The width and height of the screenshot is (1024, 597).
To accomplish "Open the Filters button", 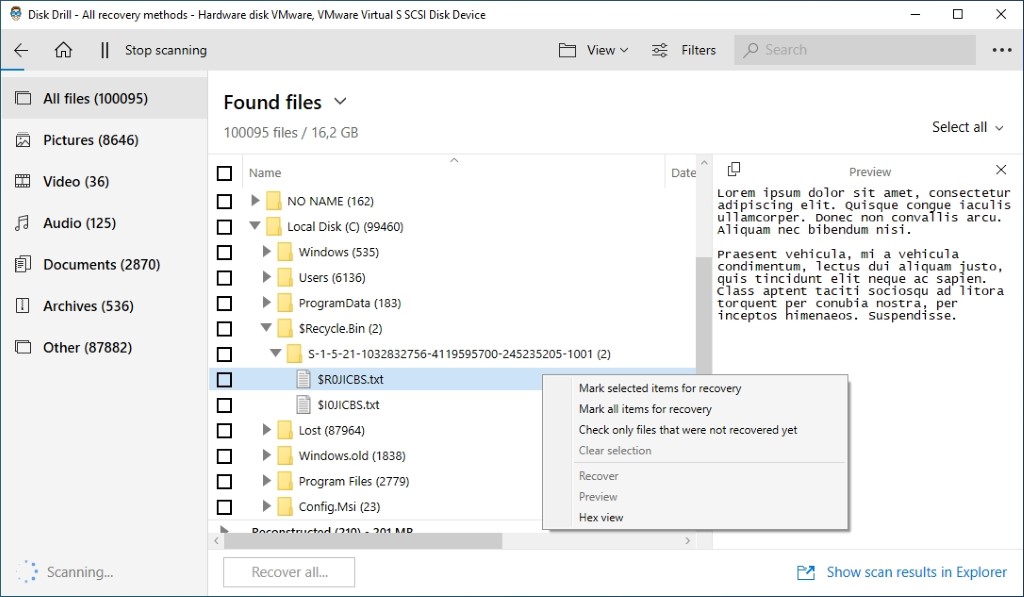I will coord(684,50).
